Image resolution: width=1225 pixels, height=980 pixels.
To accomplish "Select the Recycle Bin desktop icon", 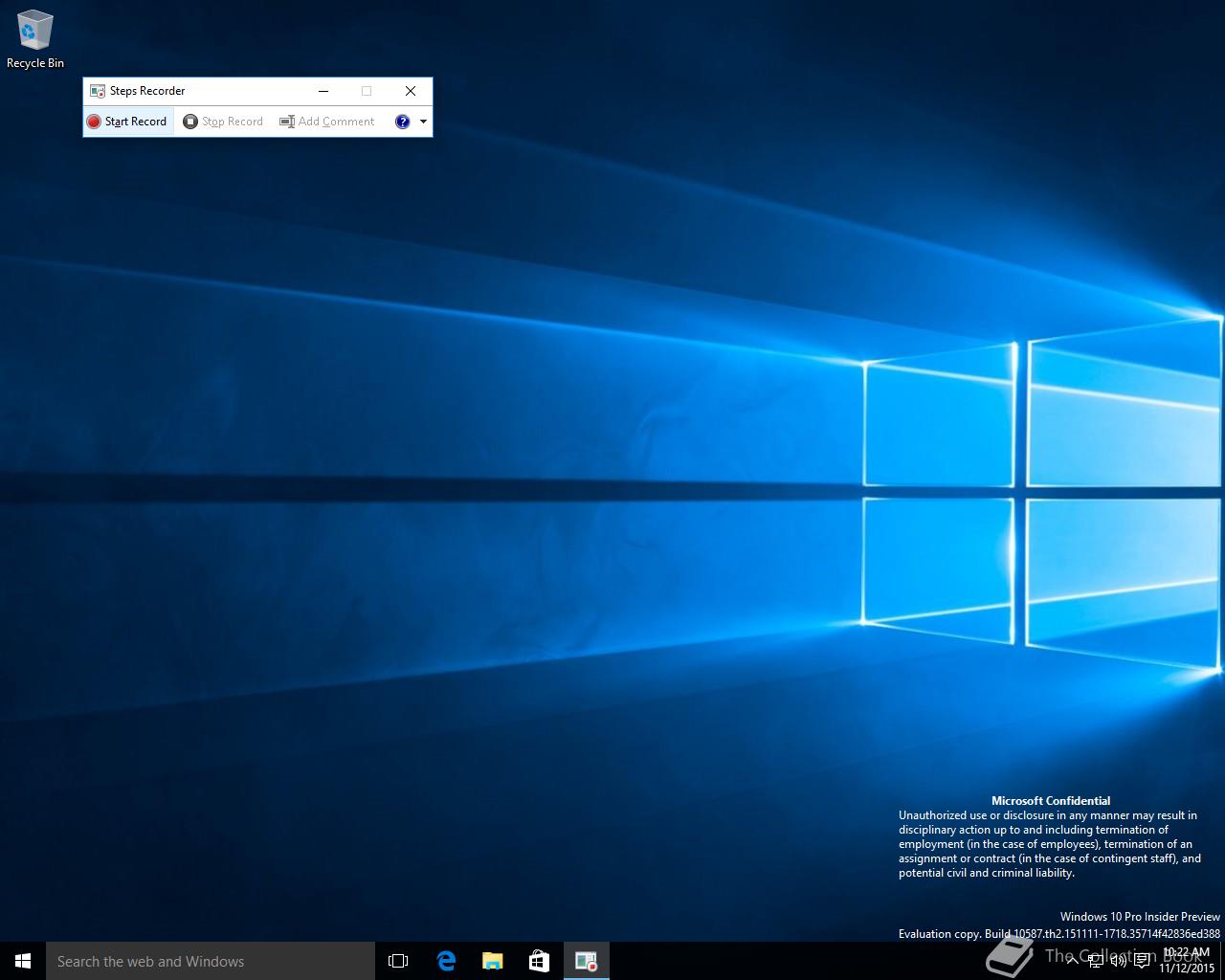I will 35,39.
